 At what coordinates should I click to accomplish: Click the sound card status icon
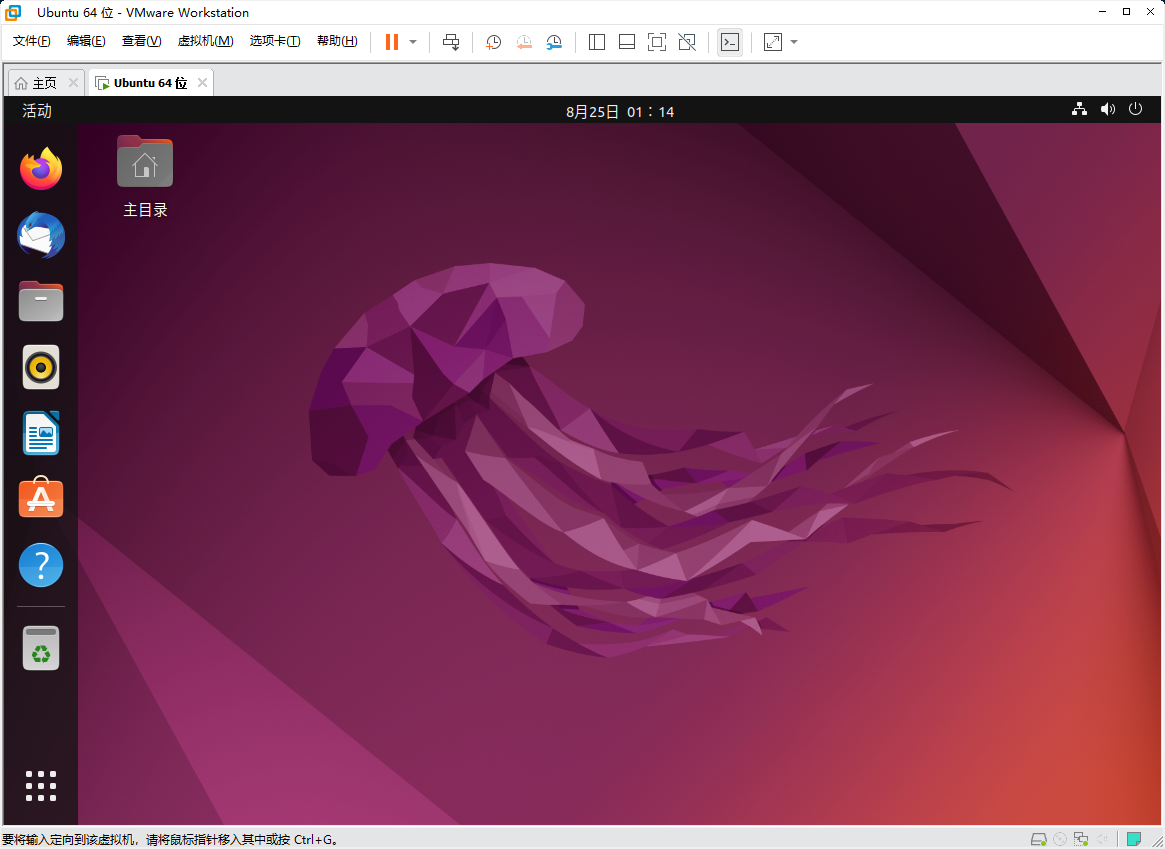pos(1103,839)
